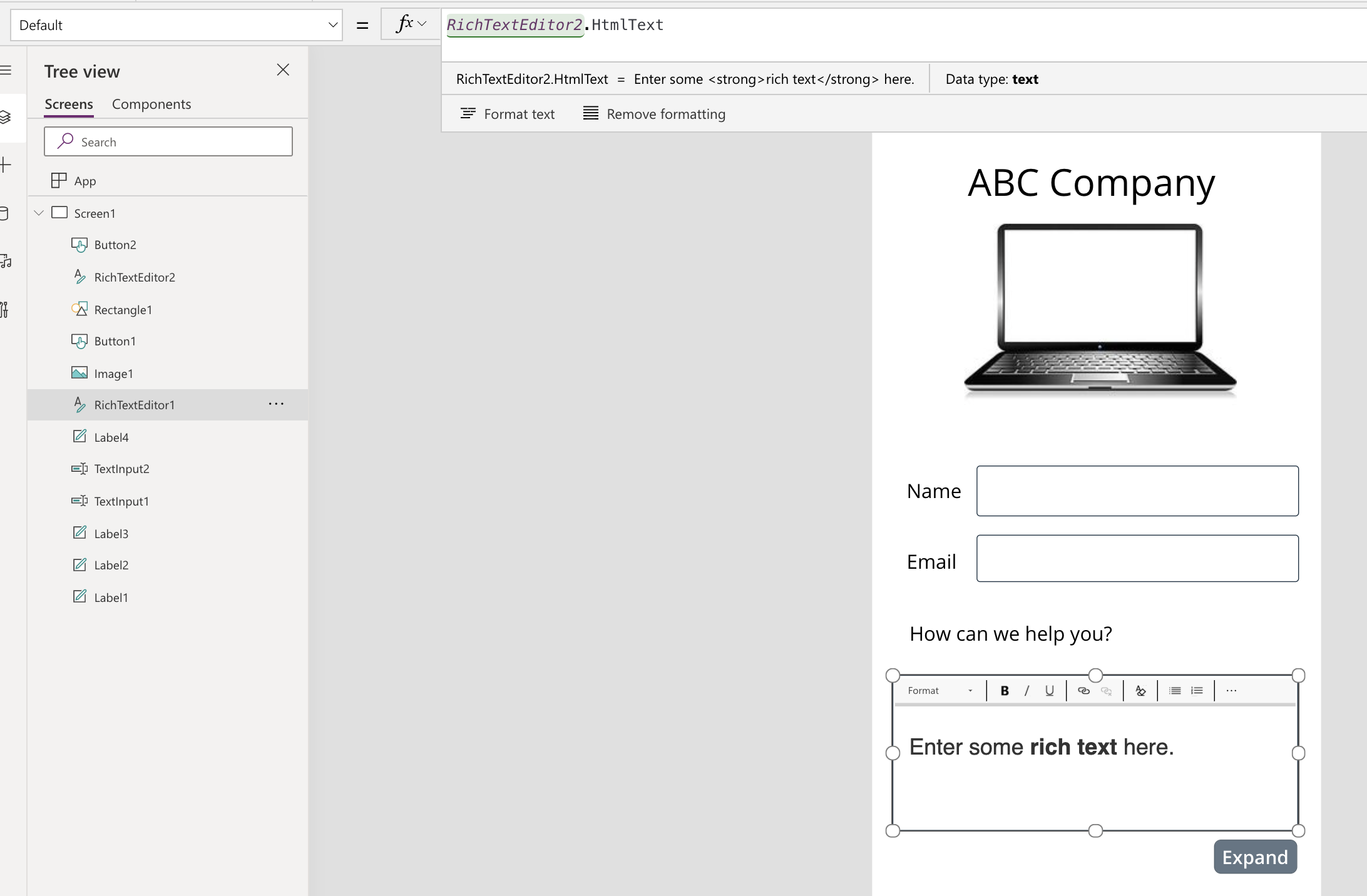Image resolution: width=1367 pixels, height=896 pixels.
Task: Toggle italic formatting in the rich text editor
Action: coord(1026,691)
